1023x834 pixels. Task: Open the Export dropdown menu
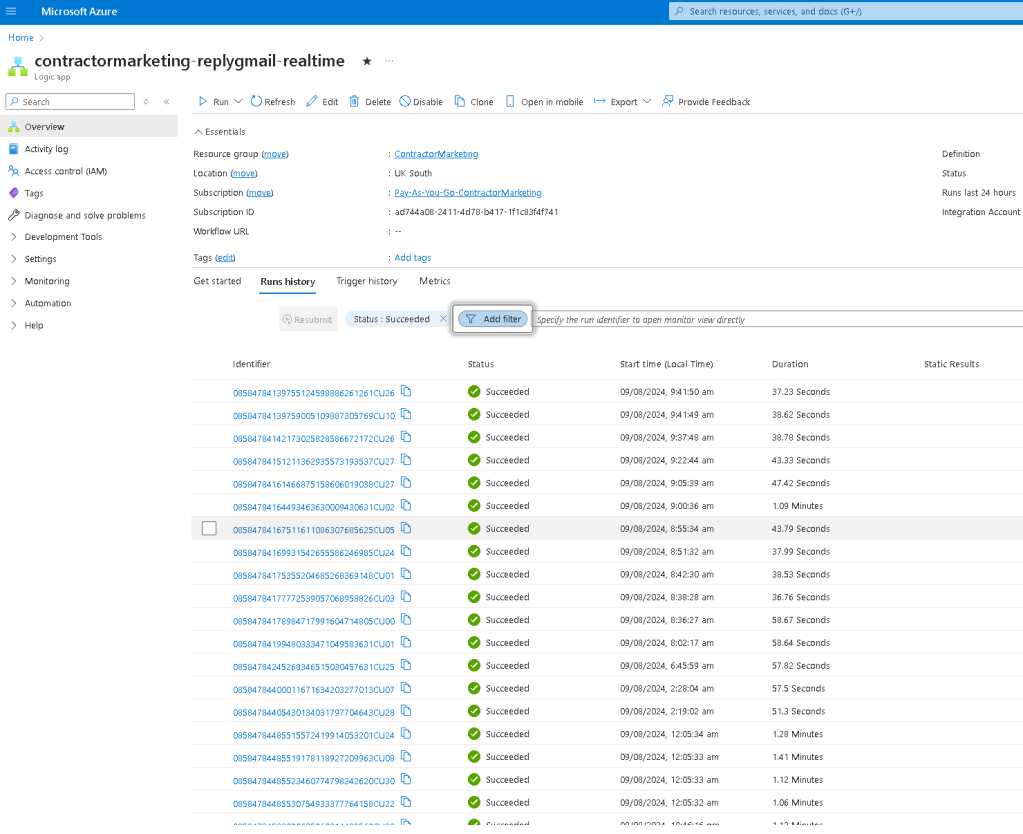click(622, 102)
